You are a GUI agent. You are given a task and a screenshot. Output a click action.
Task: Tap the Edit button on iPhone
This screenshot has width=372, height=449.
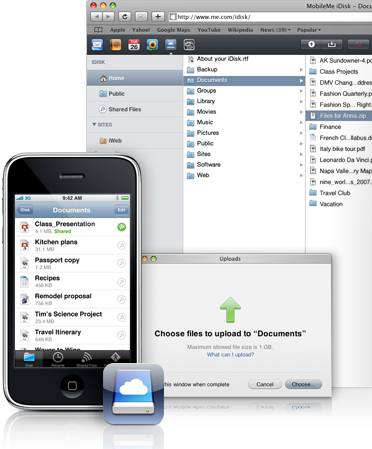coord(121,210)
